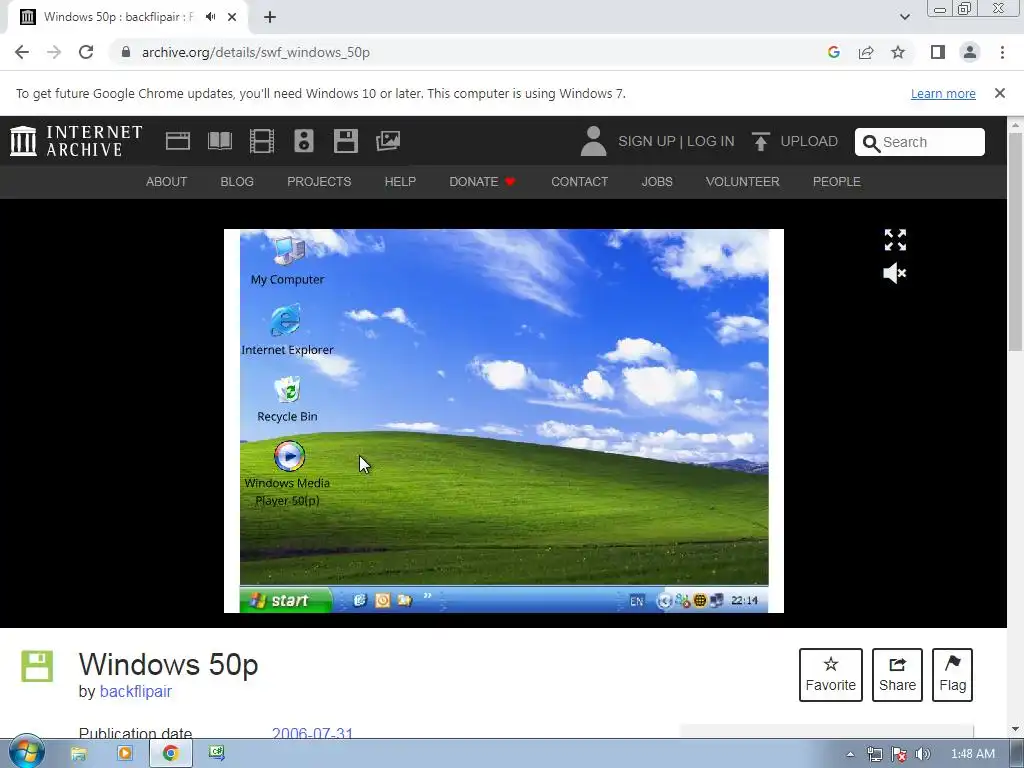This screenshot has height=768, width=1024.
Task: Open the Video (film strip) icon in header
Action: pos(262,141)
